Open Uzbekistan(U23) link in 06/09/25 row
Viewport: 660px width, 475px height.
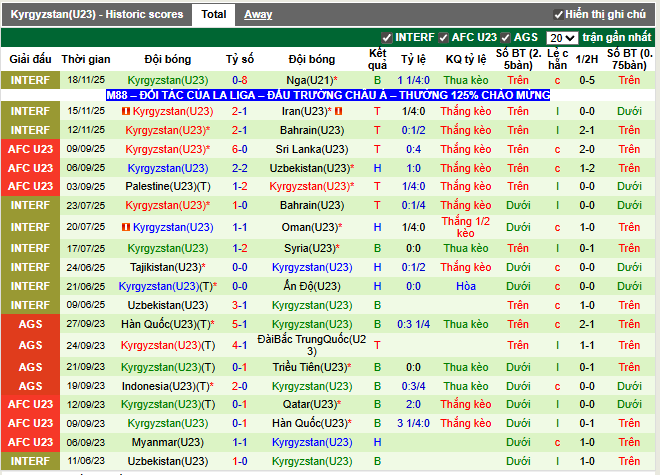(x=312, y=168)
